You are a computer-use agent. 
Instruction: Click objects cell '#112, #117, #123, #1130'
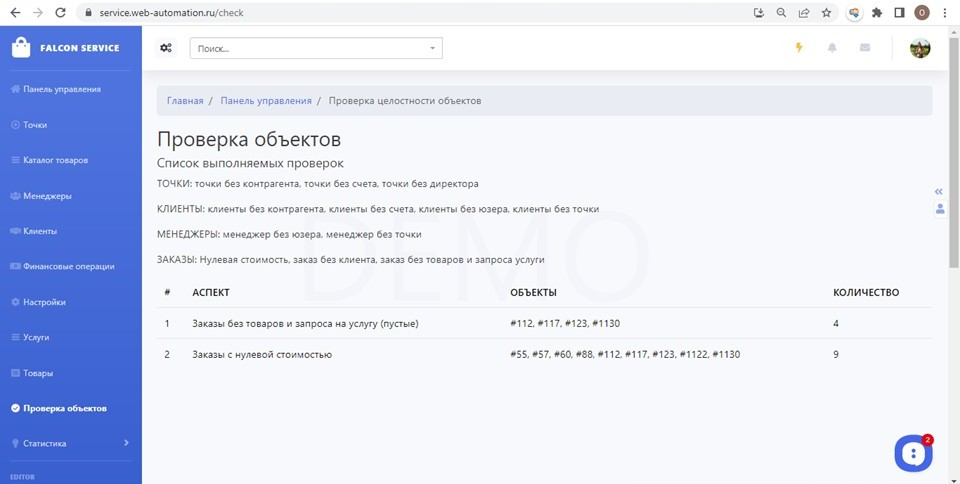(x=564, y=323)
